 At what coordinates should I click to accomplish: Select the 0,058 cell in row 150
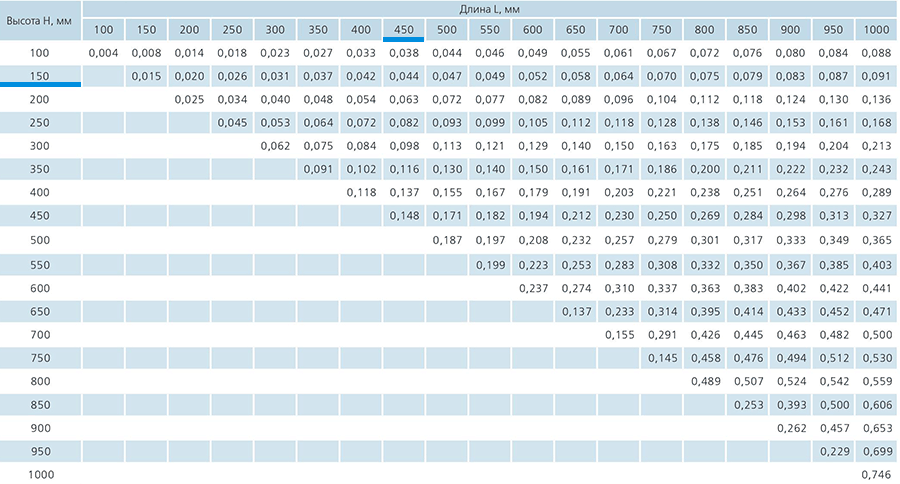(576, 76)
